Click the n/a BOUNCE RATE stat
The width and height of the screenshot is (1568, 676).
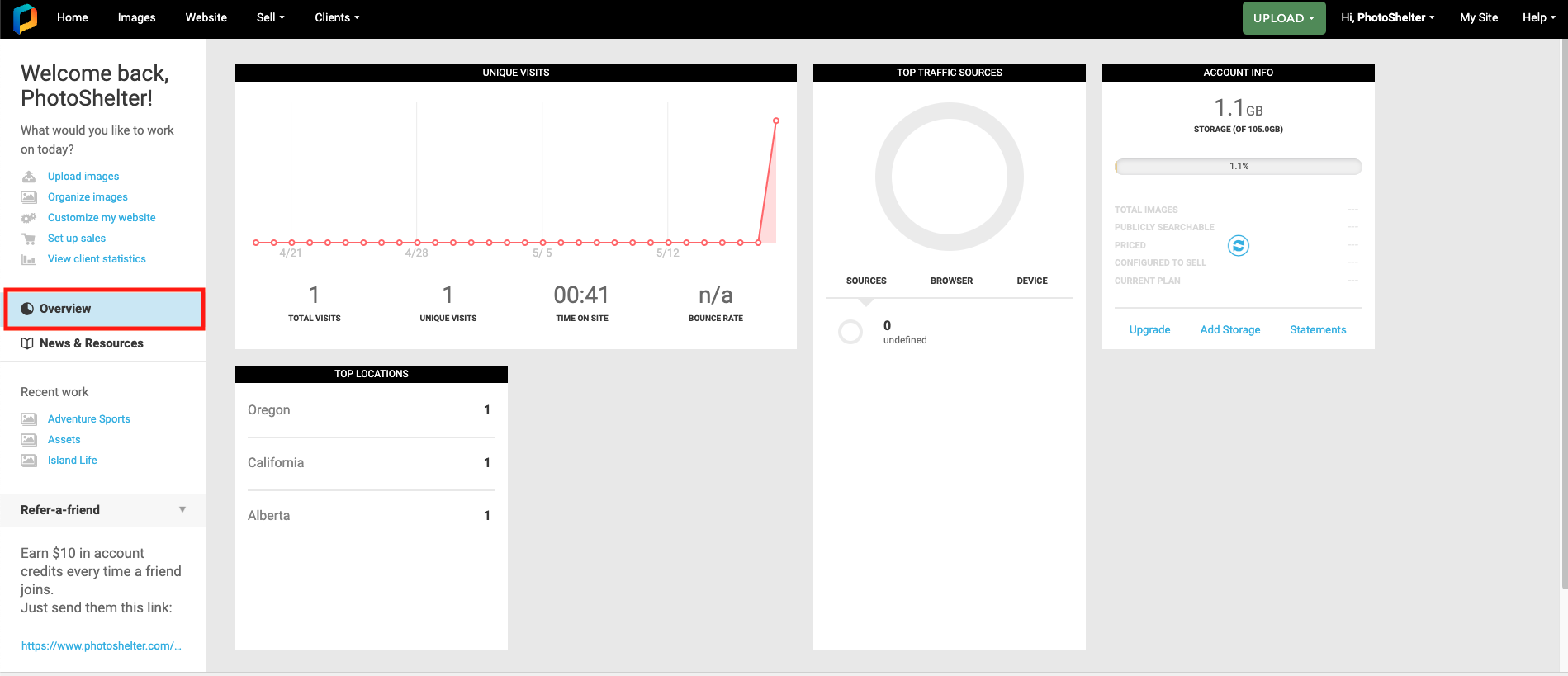tap(716, 303)
